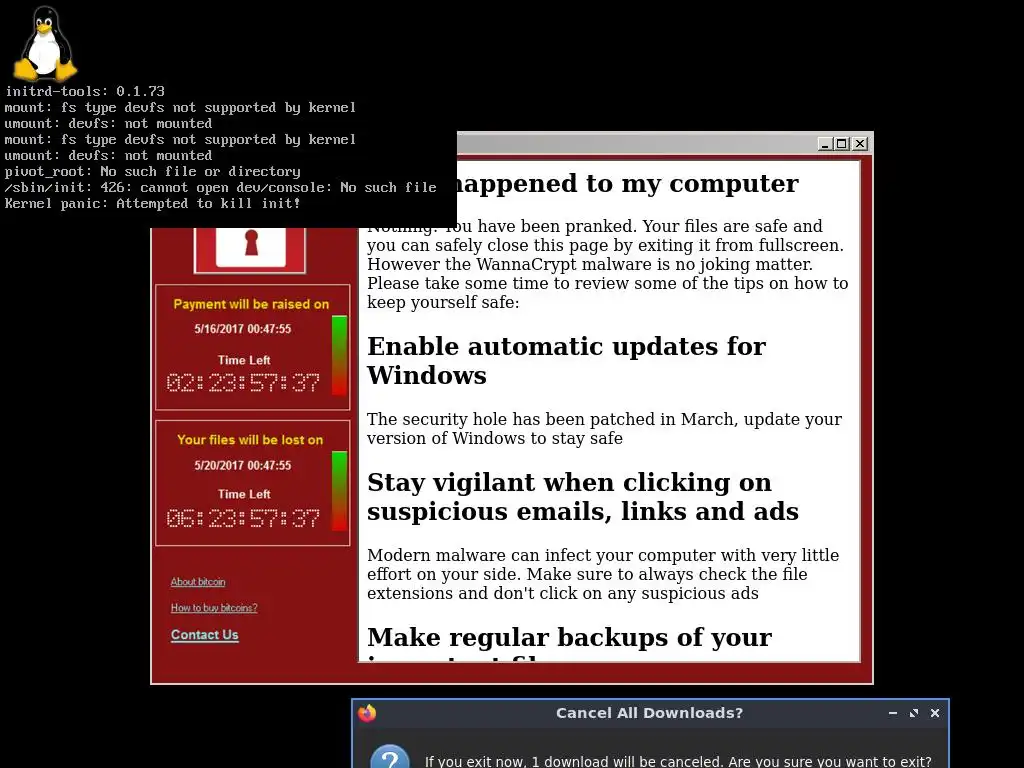Viewport: 1024px width, 768px height.
Task: Click paragraph about security hole patched in March
Action: click(x=604, y=428)
